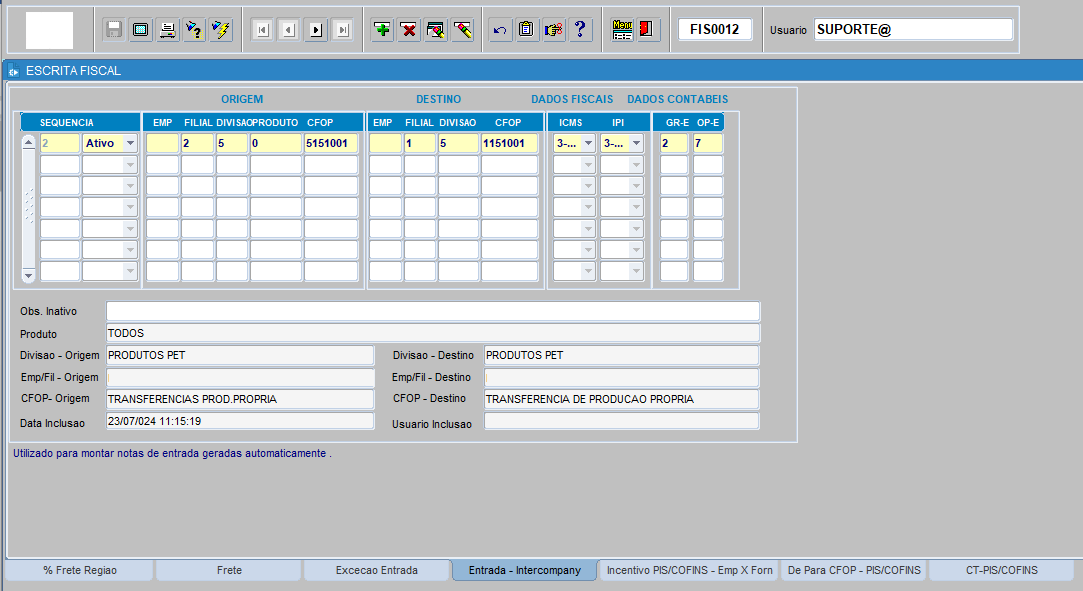
Task: Click the DADOS CONTABEIS header link
Action: (677, 99)
